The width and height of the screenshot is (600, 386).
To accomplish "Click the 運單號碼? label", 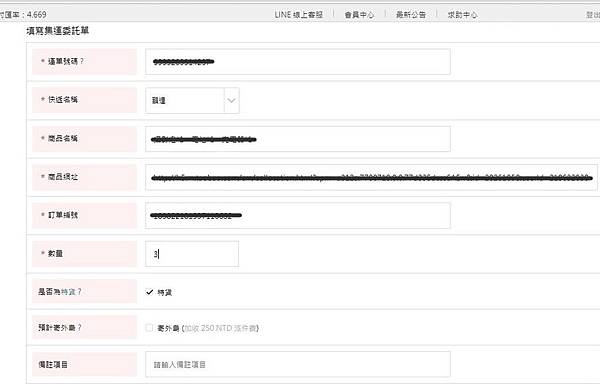I will pyautogui.click(x=66, y=61).
